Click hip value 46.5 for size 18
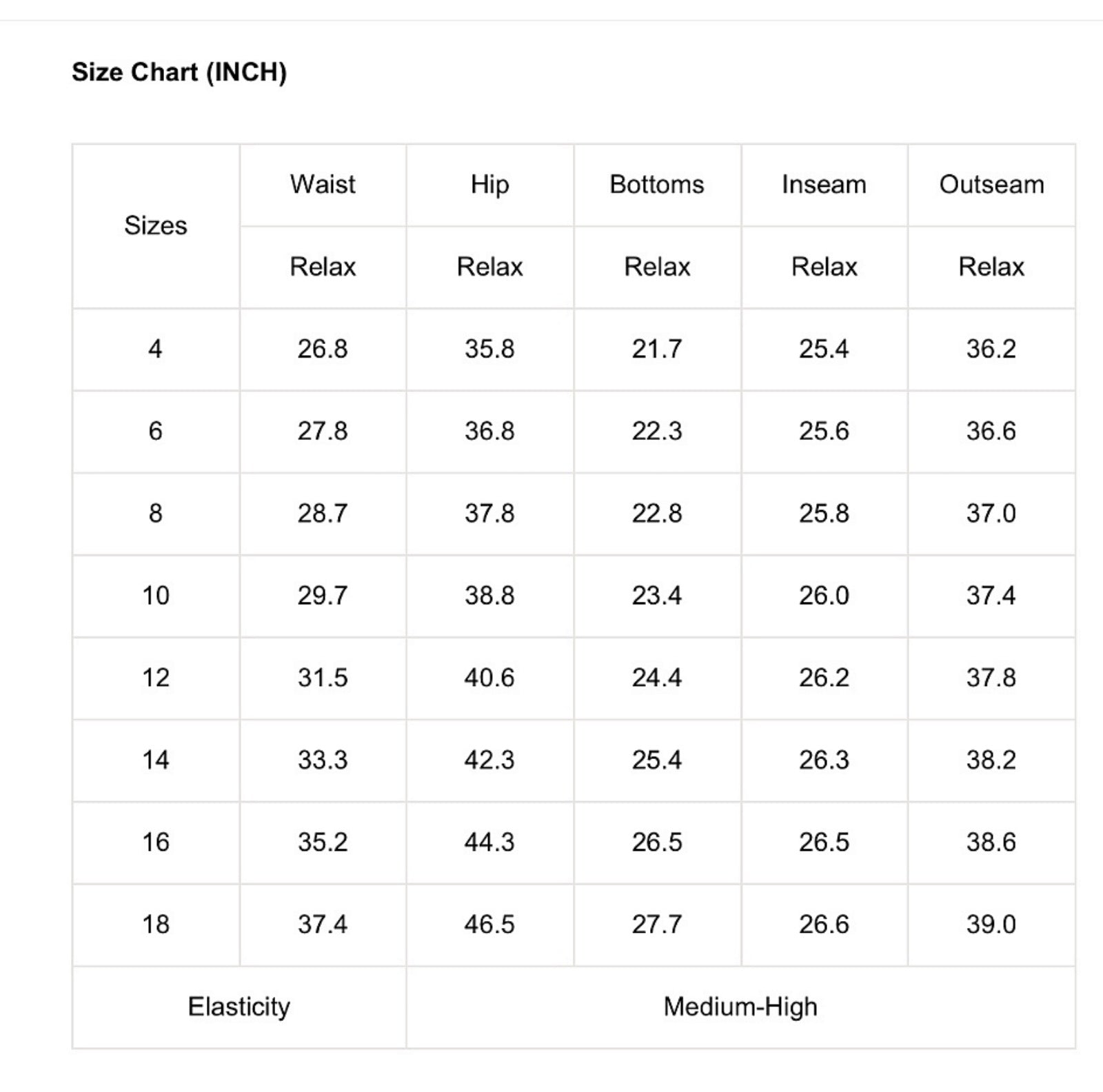 489,924
